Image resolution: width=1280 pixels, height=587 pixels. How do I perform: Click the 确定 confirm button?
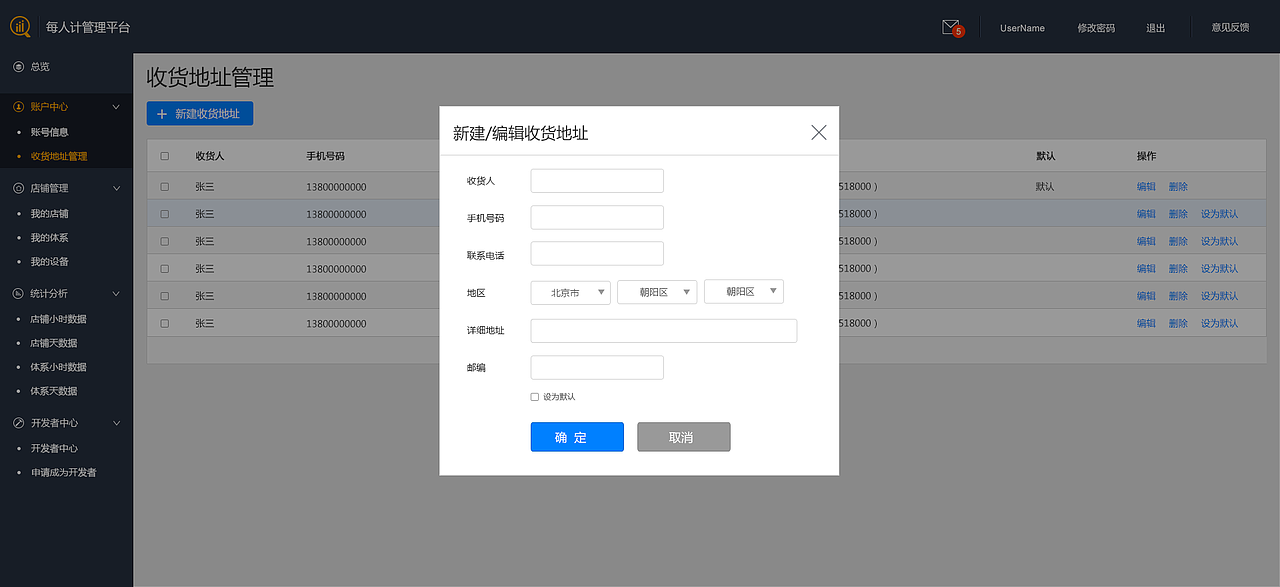coord(577,436)
